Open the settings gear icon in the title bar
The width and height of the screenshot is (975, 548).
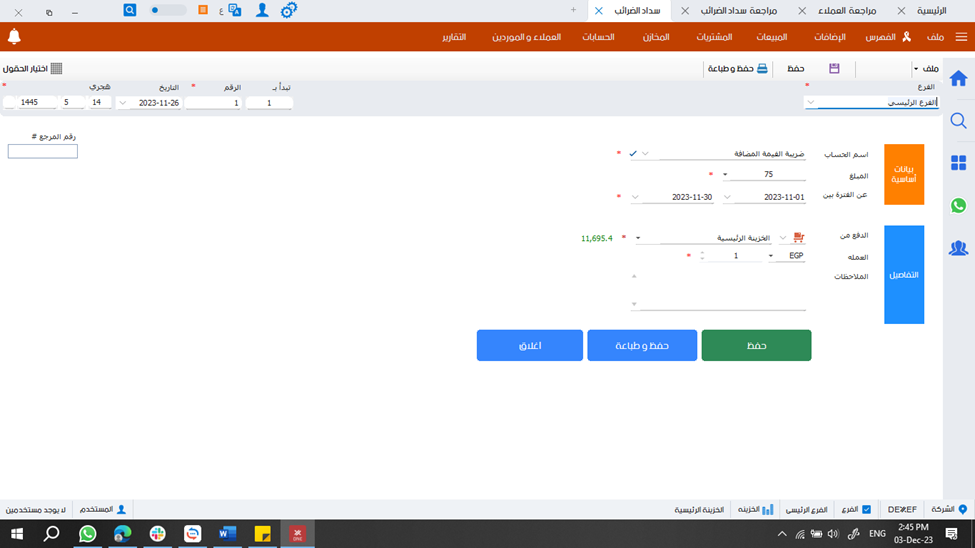click(288, 10)
